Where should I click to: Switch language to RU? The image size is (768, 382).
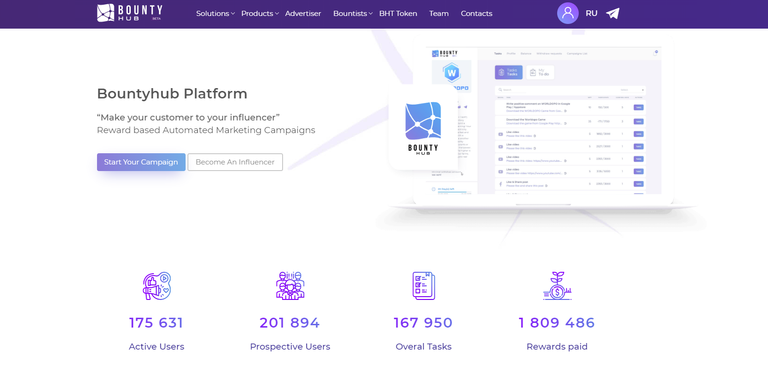click(x=591, y=13)
